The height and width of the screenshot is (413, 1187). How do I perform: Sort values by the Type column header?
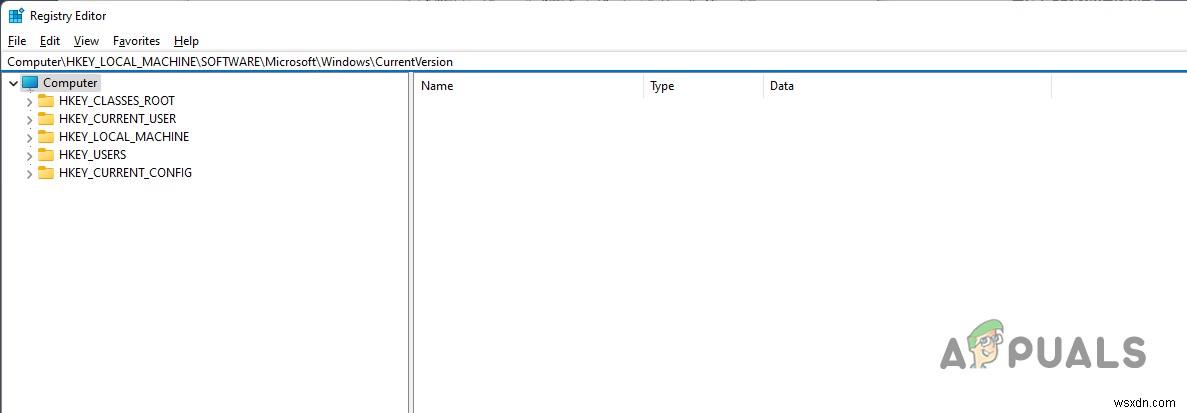(x=703, y=86)
